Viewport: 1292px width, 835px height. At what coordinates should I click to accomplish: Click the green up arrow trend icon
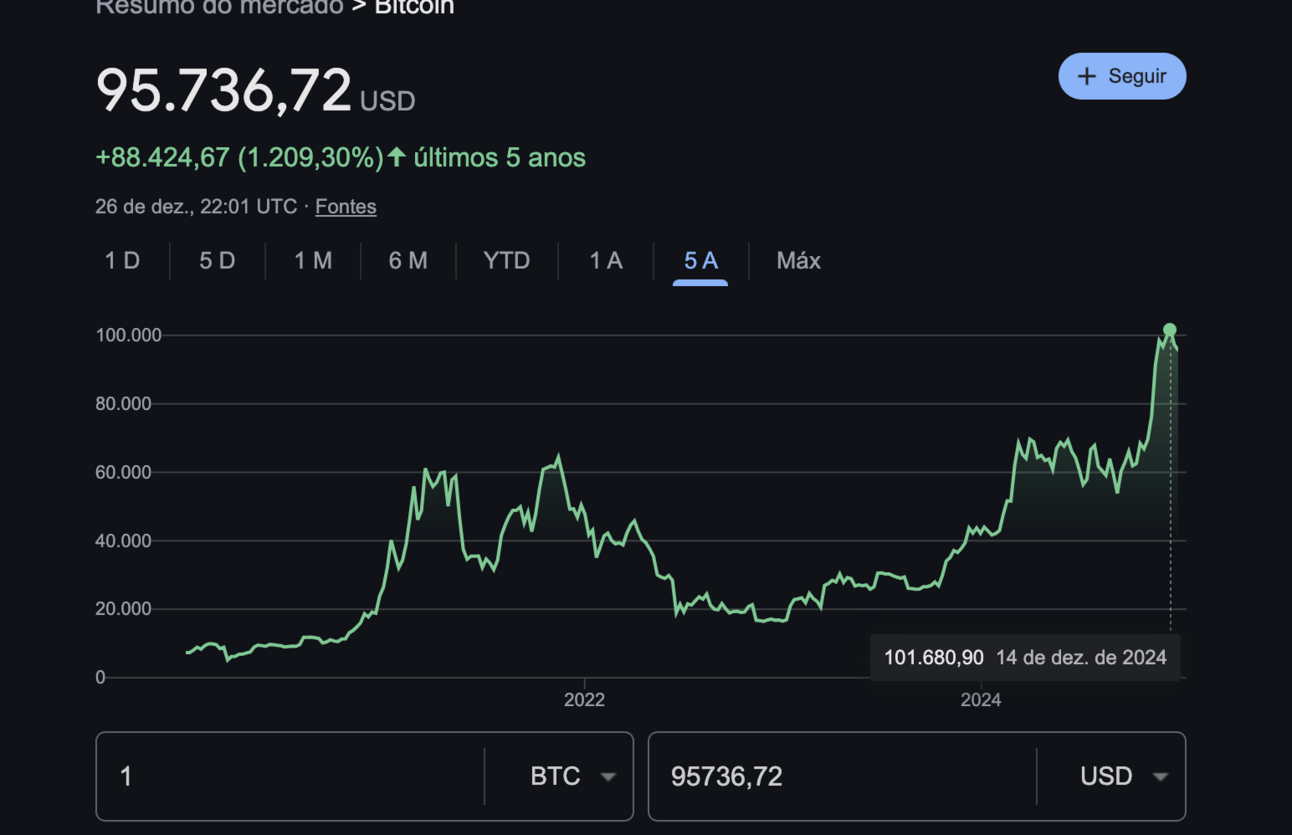pos(397,157)
